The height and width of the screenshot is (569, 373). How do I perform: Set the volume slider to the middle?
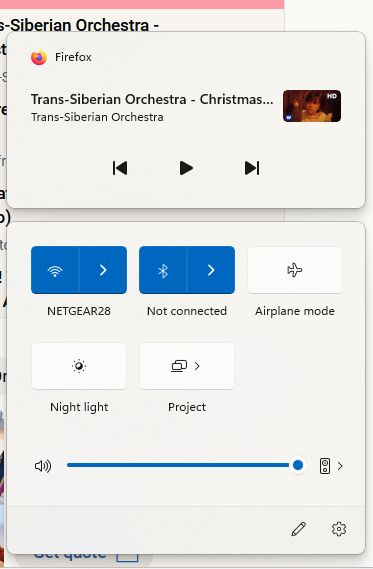[183, 465]
